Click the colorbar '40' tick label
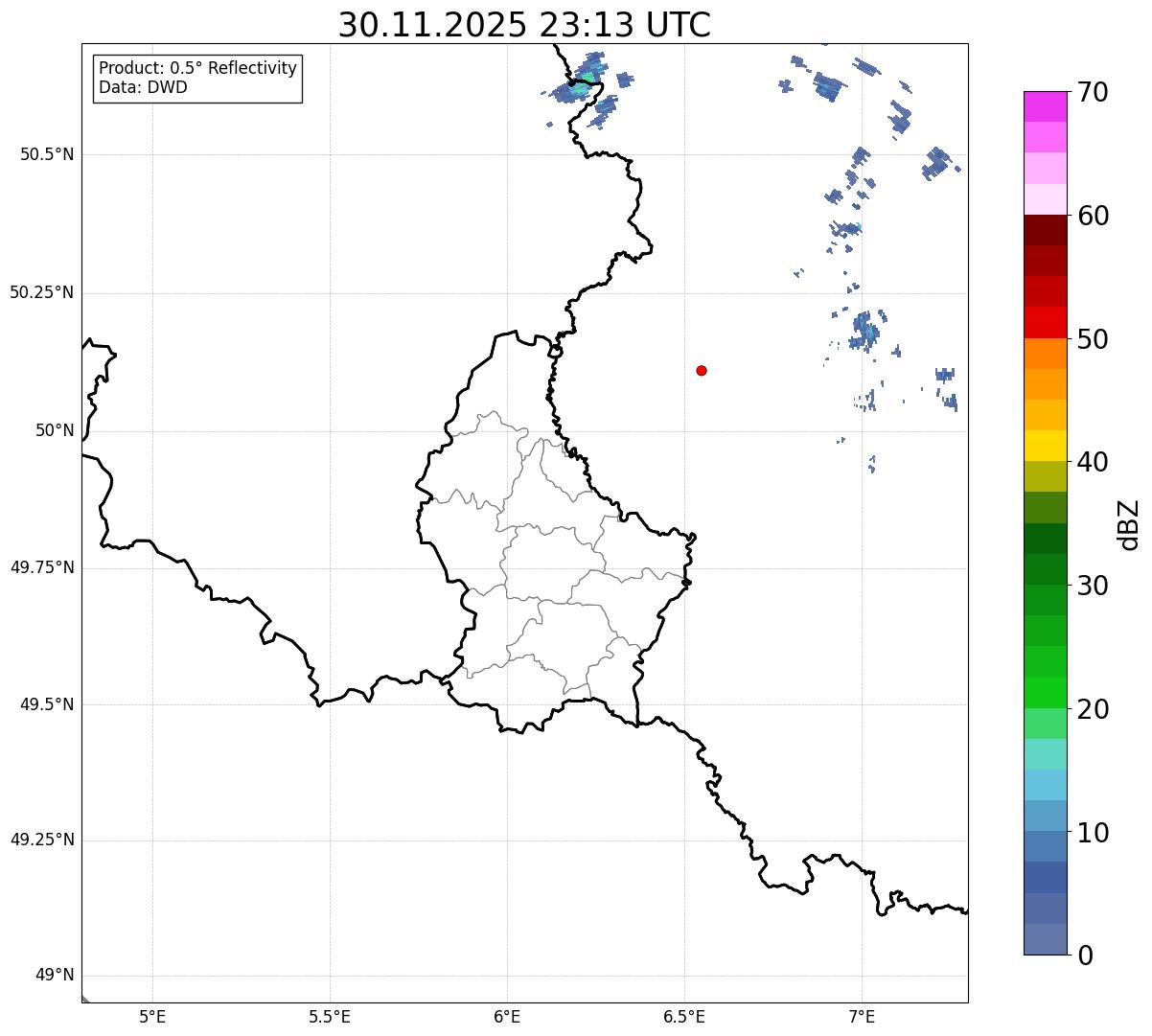Screen dimensions: 1152x1036 (1094, 462)
